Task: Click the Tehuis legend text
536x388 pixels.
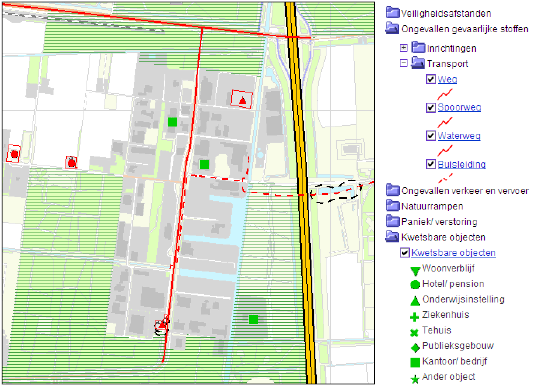Action: click(x=437, y=330)
